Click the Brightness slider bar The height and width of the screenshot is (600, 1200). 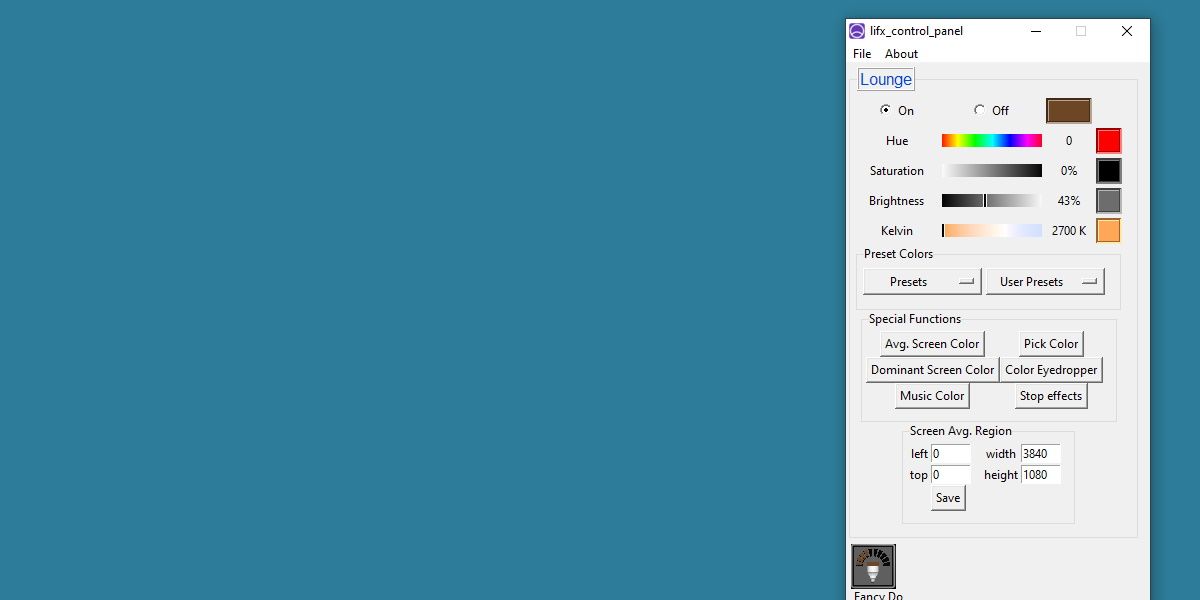click(991, 201)
